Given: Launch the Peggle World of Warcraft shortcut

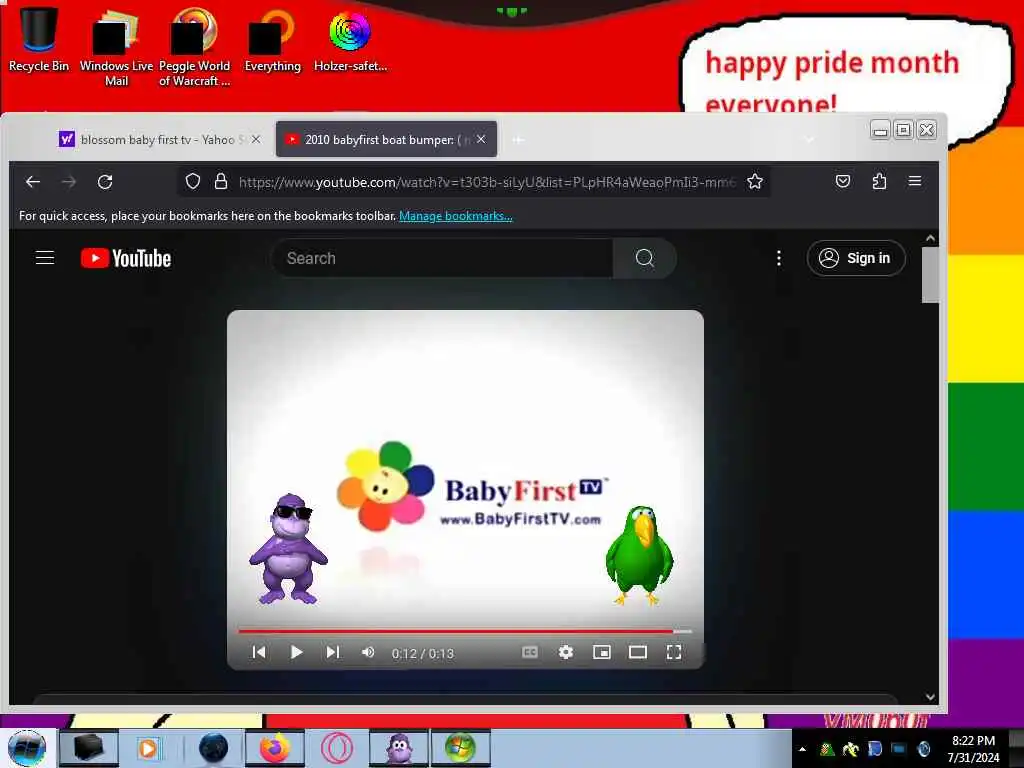Looking at the screenshot, I should click(194, 47).
